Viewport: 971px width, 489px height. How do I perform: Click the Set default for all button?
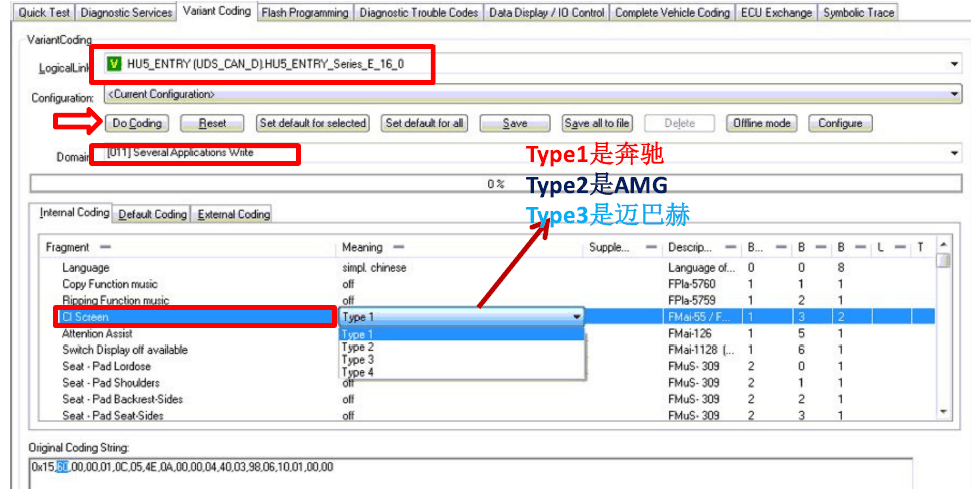[x=425, y=123]
